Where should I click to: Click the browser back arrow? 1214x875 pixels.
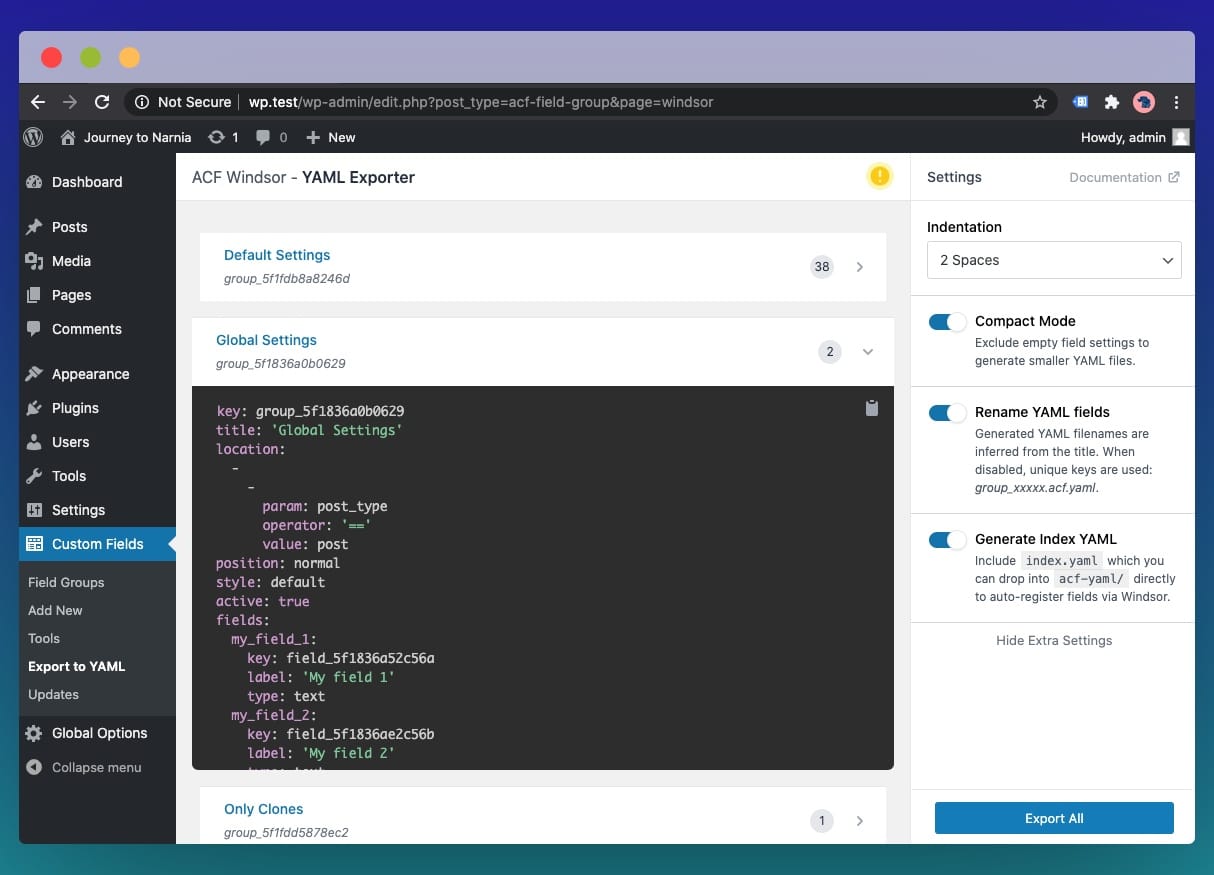(38, 102)
